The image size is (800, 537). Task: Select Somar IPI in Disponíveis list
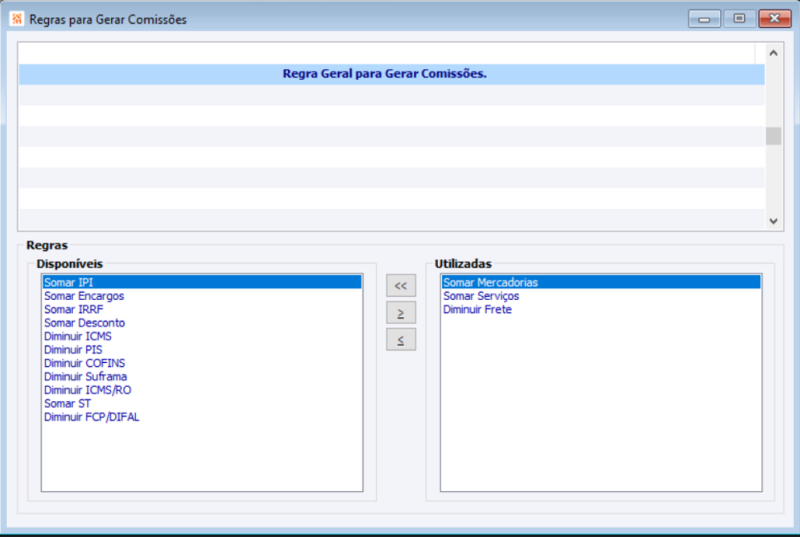202,282
